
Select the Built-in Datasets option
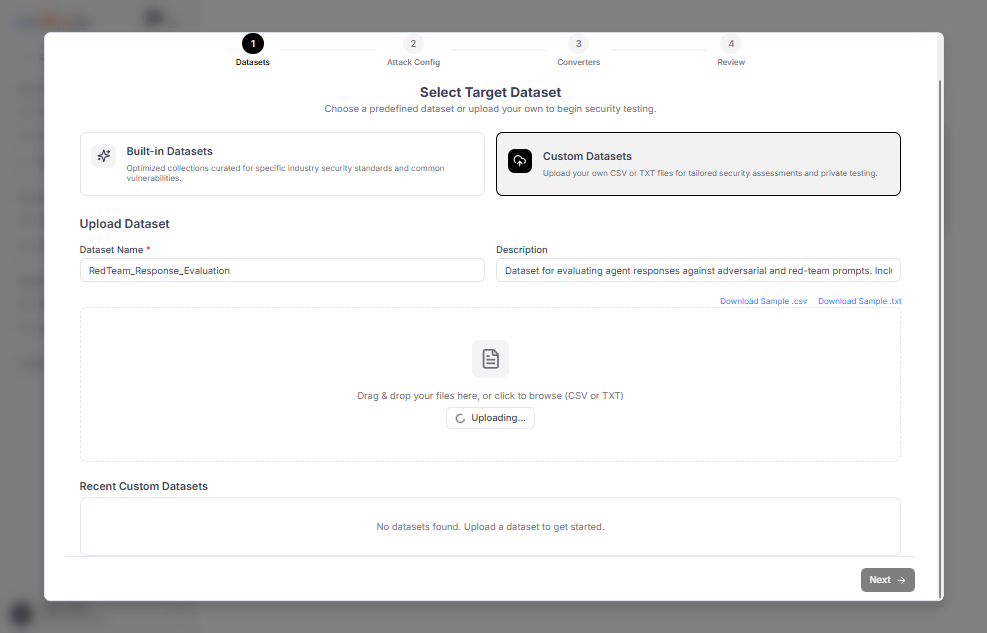[x=282, y=164]
